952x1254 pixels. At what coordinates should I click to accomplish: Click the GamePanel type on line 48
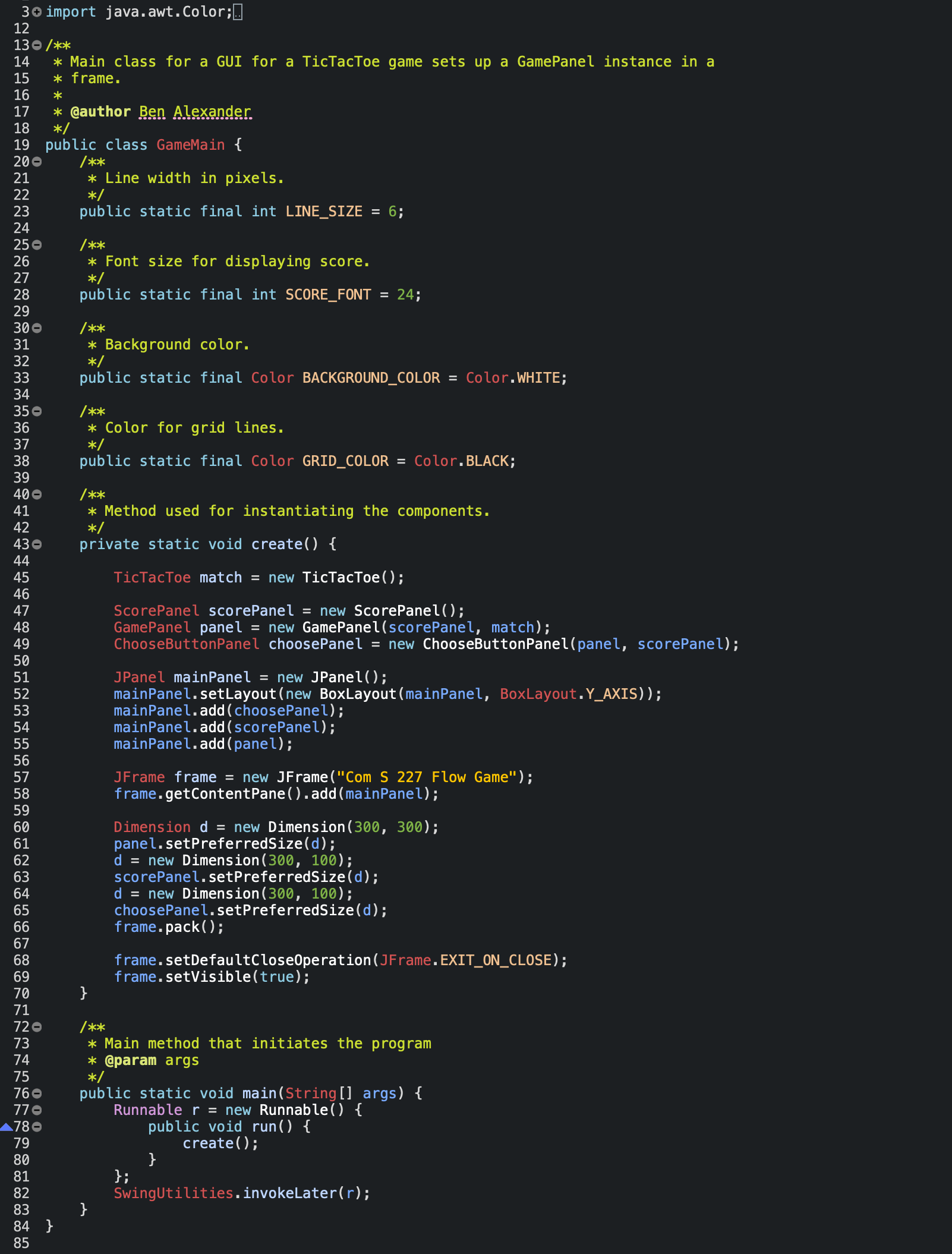click(152, 628)
